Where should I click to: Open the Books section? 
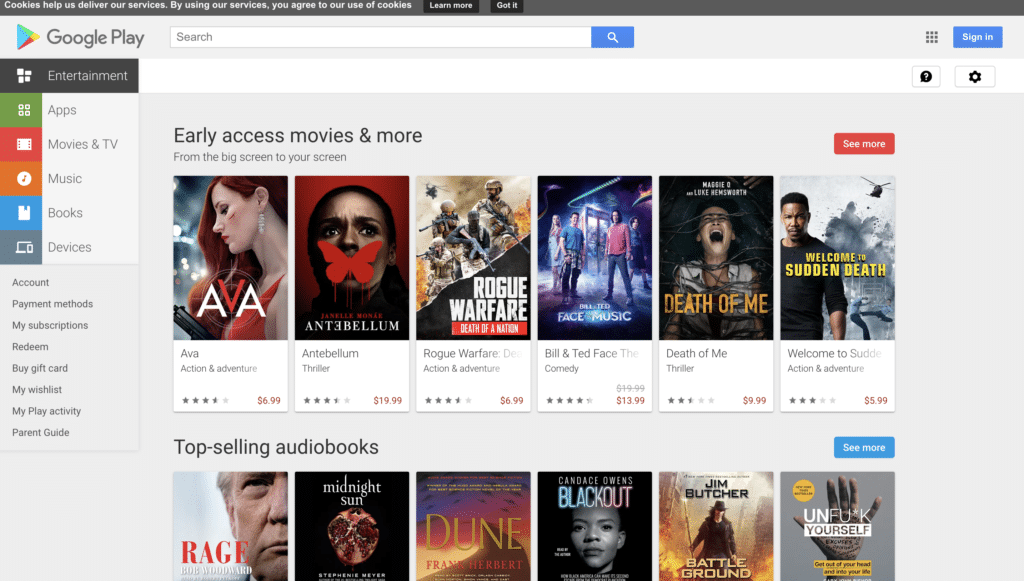pos(65,213)
